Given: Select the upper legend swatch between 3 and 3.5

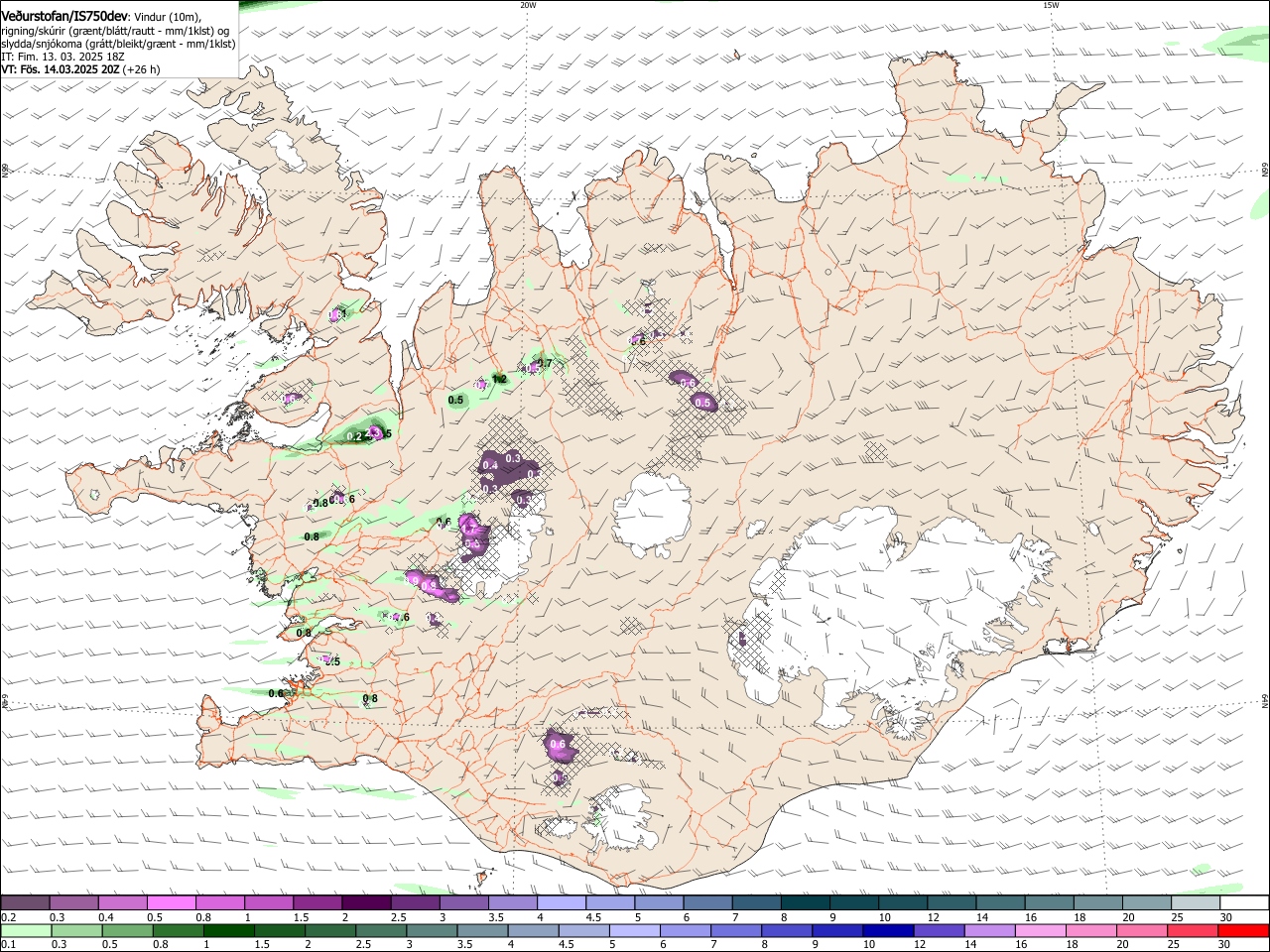Looking at the screenshot, I should (463, 903).
